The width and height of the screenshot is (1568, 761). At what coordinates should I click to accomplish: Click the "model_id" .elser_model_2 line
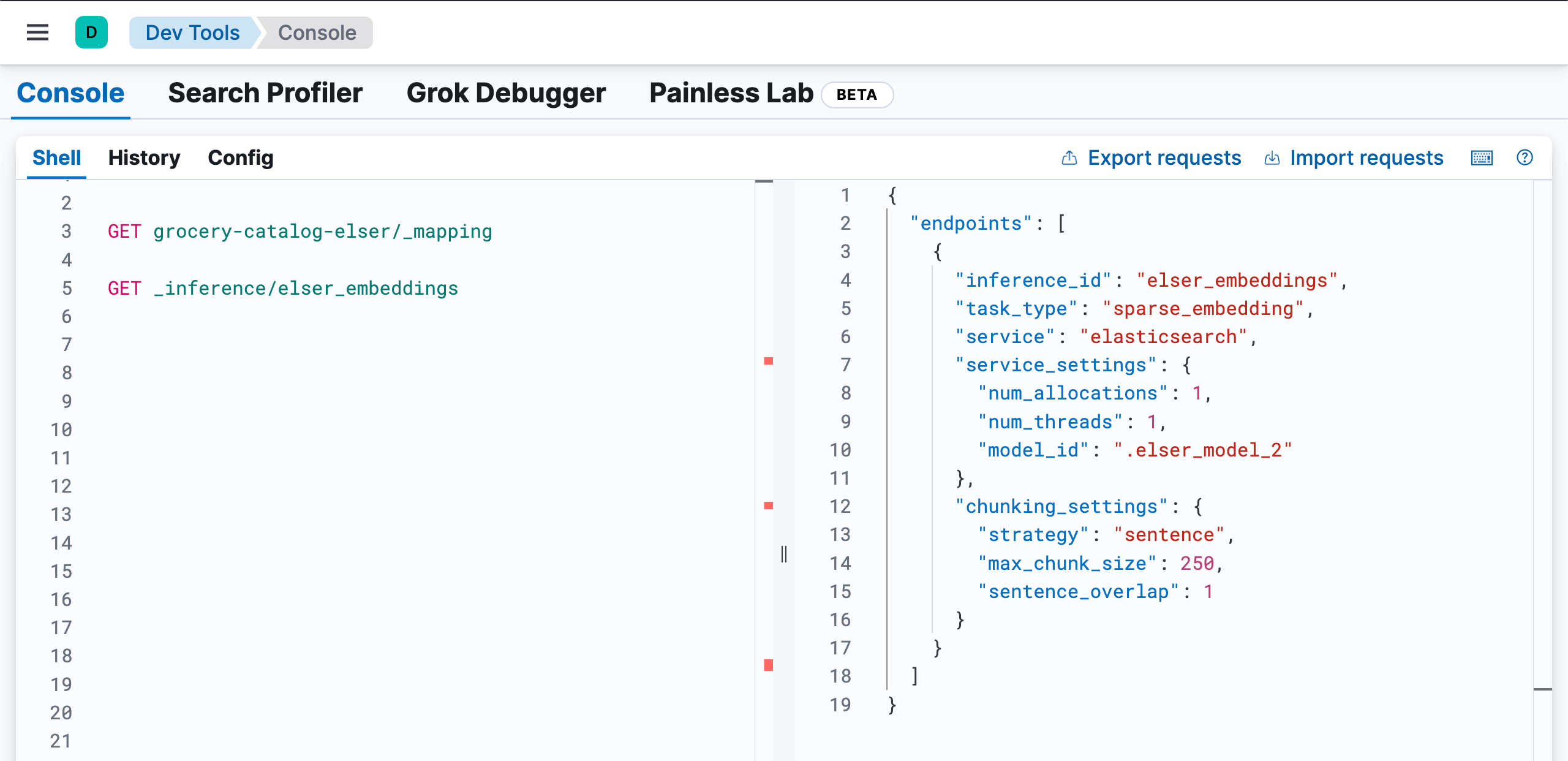pyautogui.click(x=1135, y=450)
